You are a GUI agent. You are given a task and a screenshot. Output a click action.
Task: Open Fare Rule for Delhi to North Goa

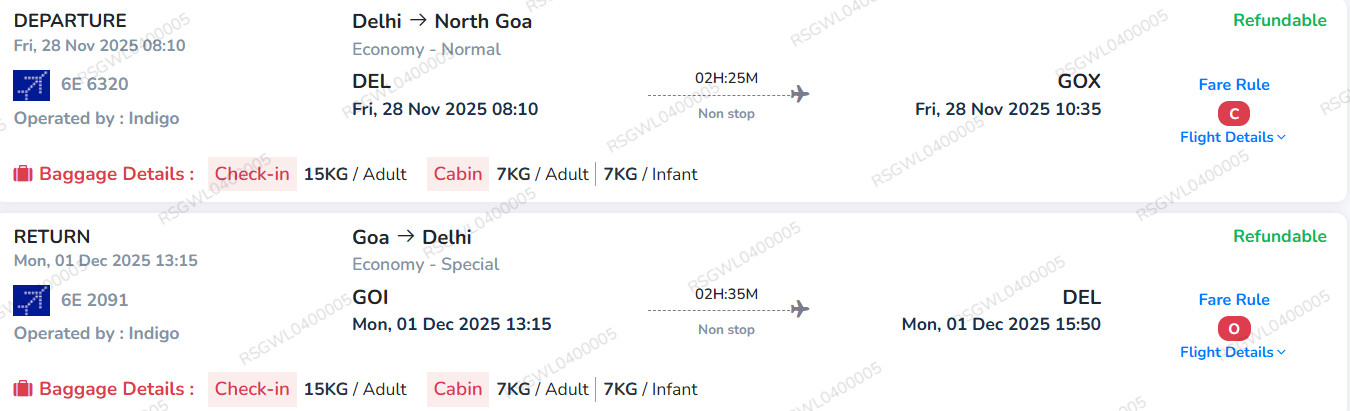pyautogui.click(x=1234, y=85)
